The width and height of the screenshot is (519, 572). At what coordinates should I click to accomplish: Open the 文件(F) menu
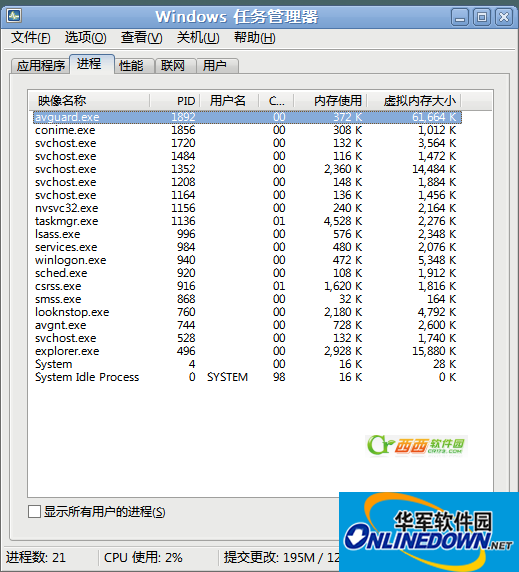click(31, 38)
